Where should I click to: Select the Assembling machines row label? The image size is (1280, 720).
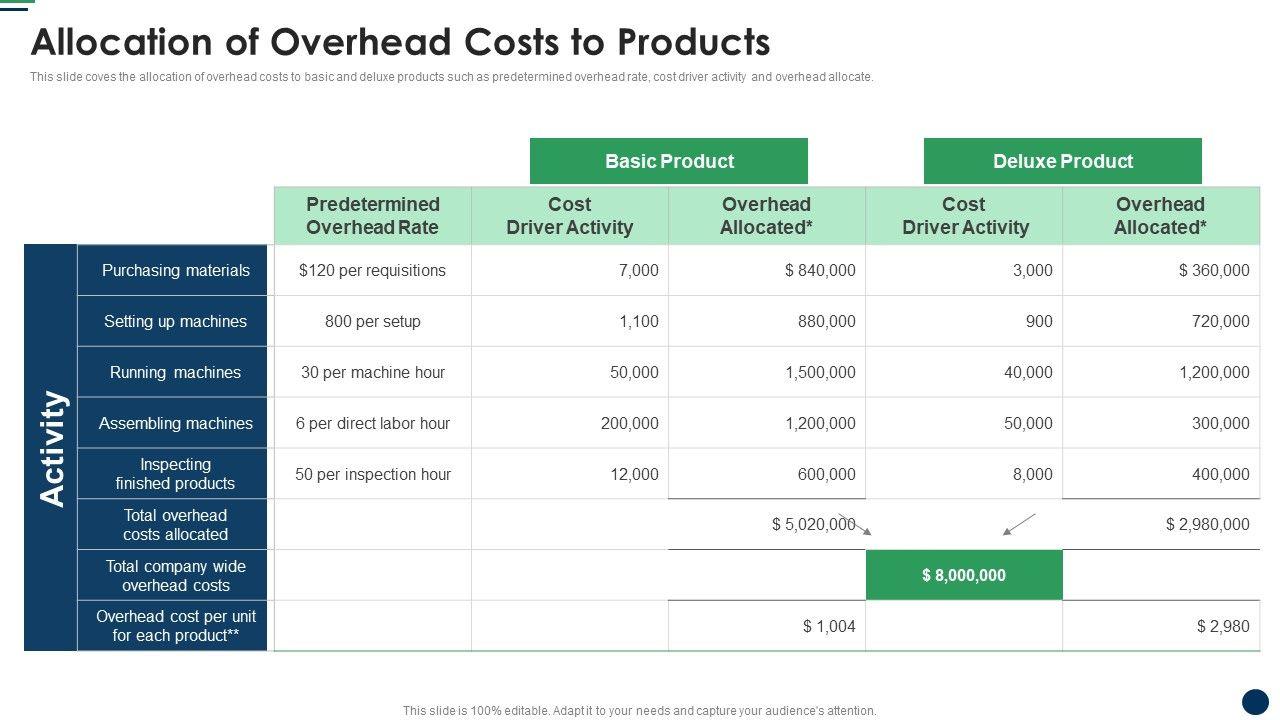click(175, 423)
